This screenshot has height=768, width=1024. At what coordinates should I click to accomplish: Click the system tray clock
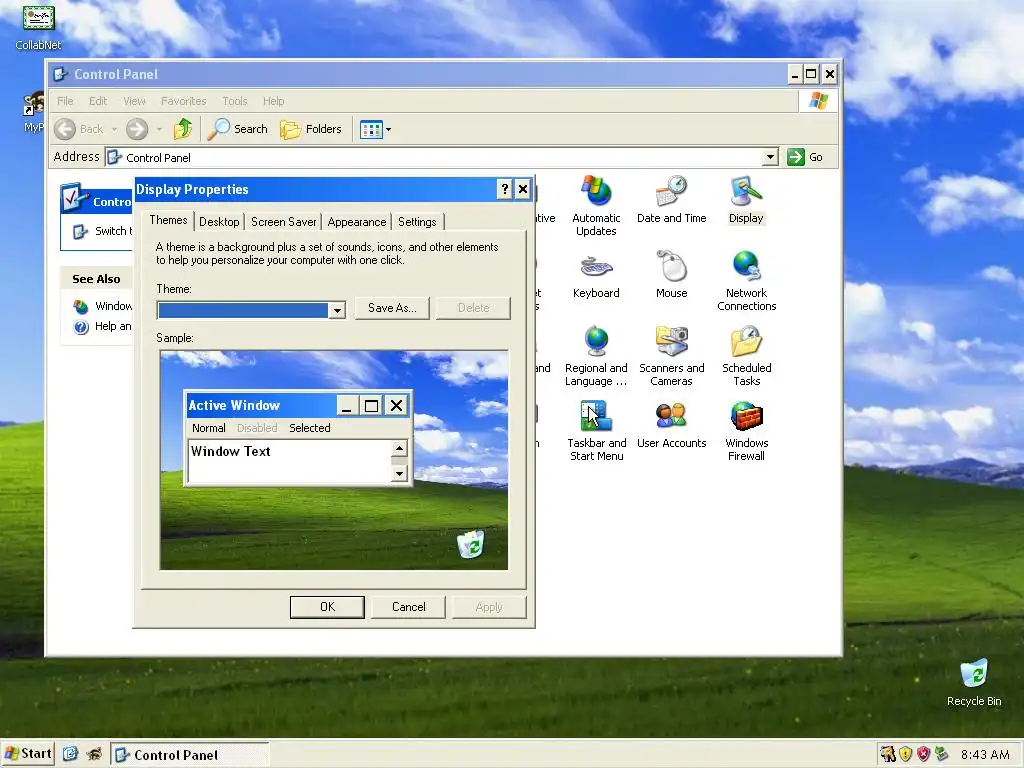click(x=985, y=754)
